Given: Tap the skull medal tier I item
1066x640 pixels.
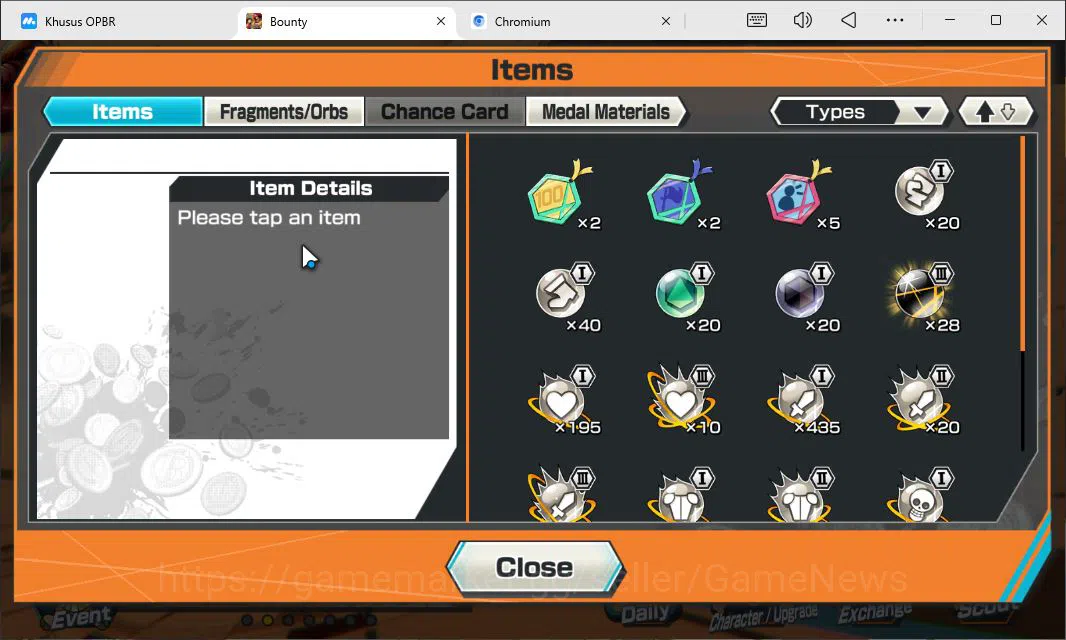Looking at the screenshot, I should coord(922,495).
